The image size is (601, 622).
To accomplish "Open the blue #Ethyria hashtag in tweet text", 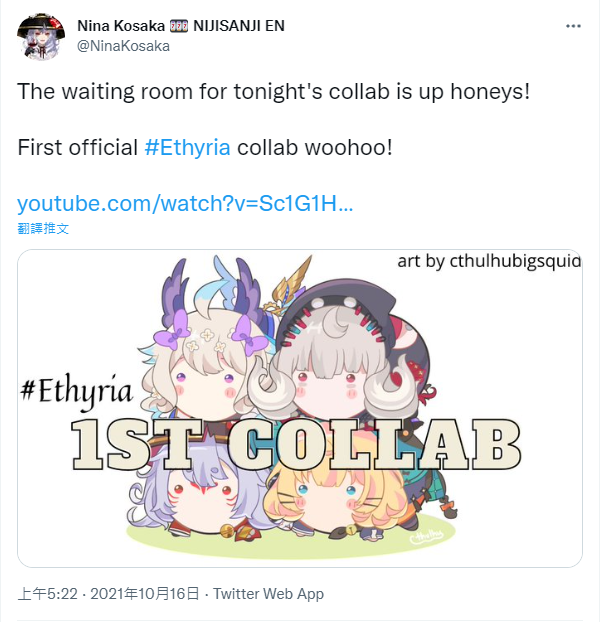I will pyautogui.click(x=188, y=148).
